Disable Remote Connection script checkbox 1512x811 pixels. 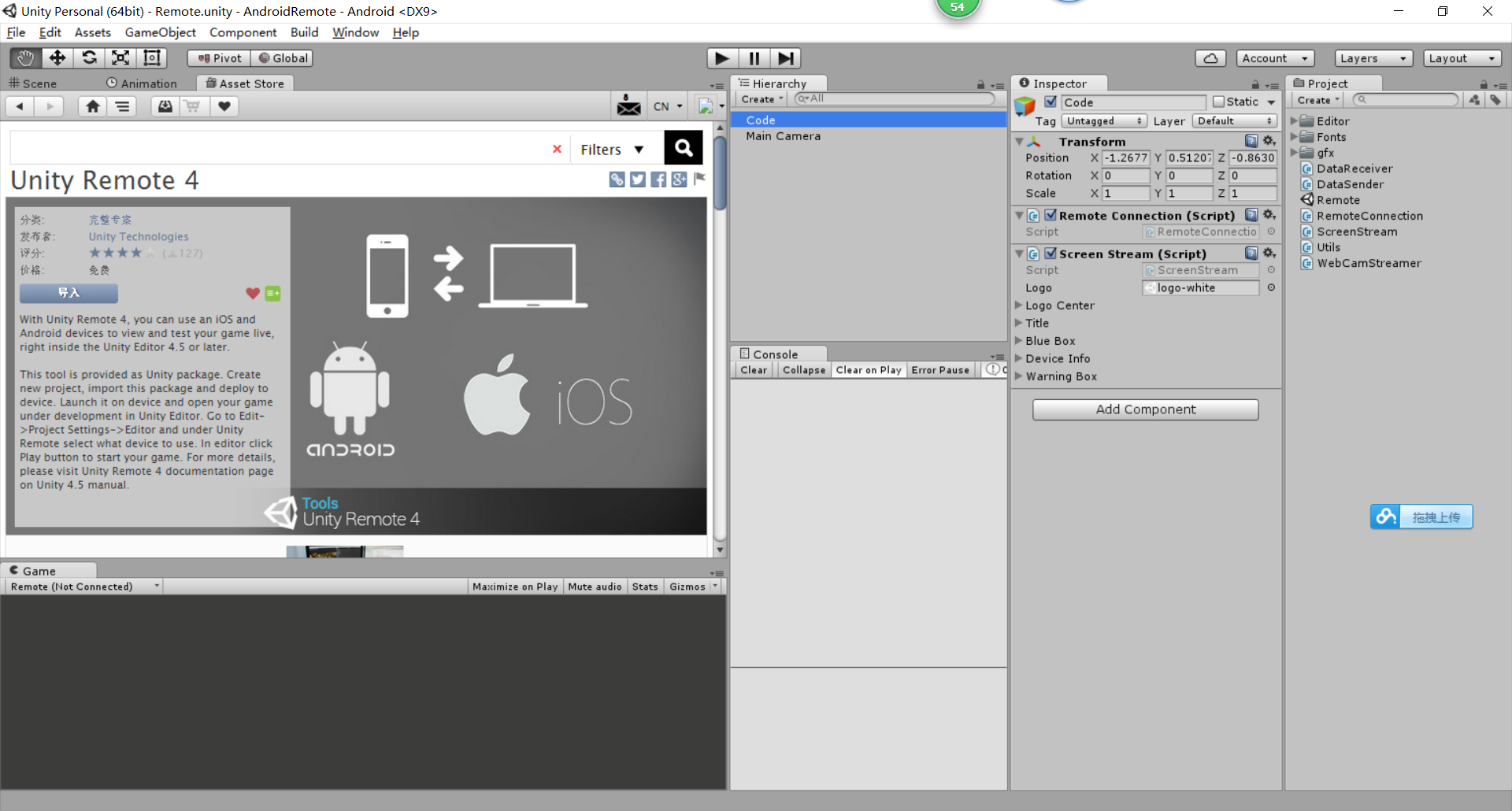[1051, 215]
